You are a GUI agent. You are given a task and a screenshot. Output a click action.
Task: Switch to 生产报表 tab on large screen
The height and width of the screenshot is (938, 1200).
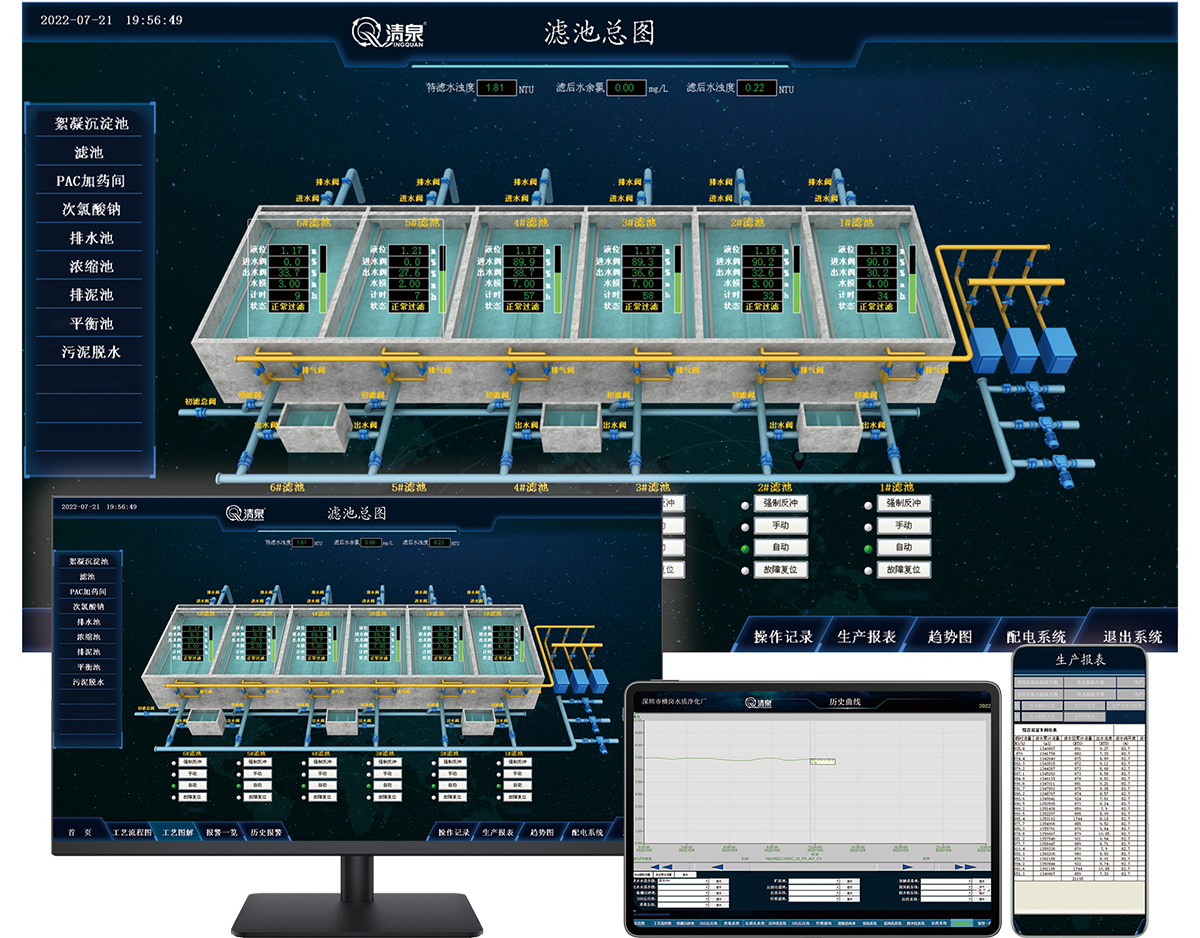pos(866,636)
